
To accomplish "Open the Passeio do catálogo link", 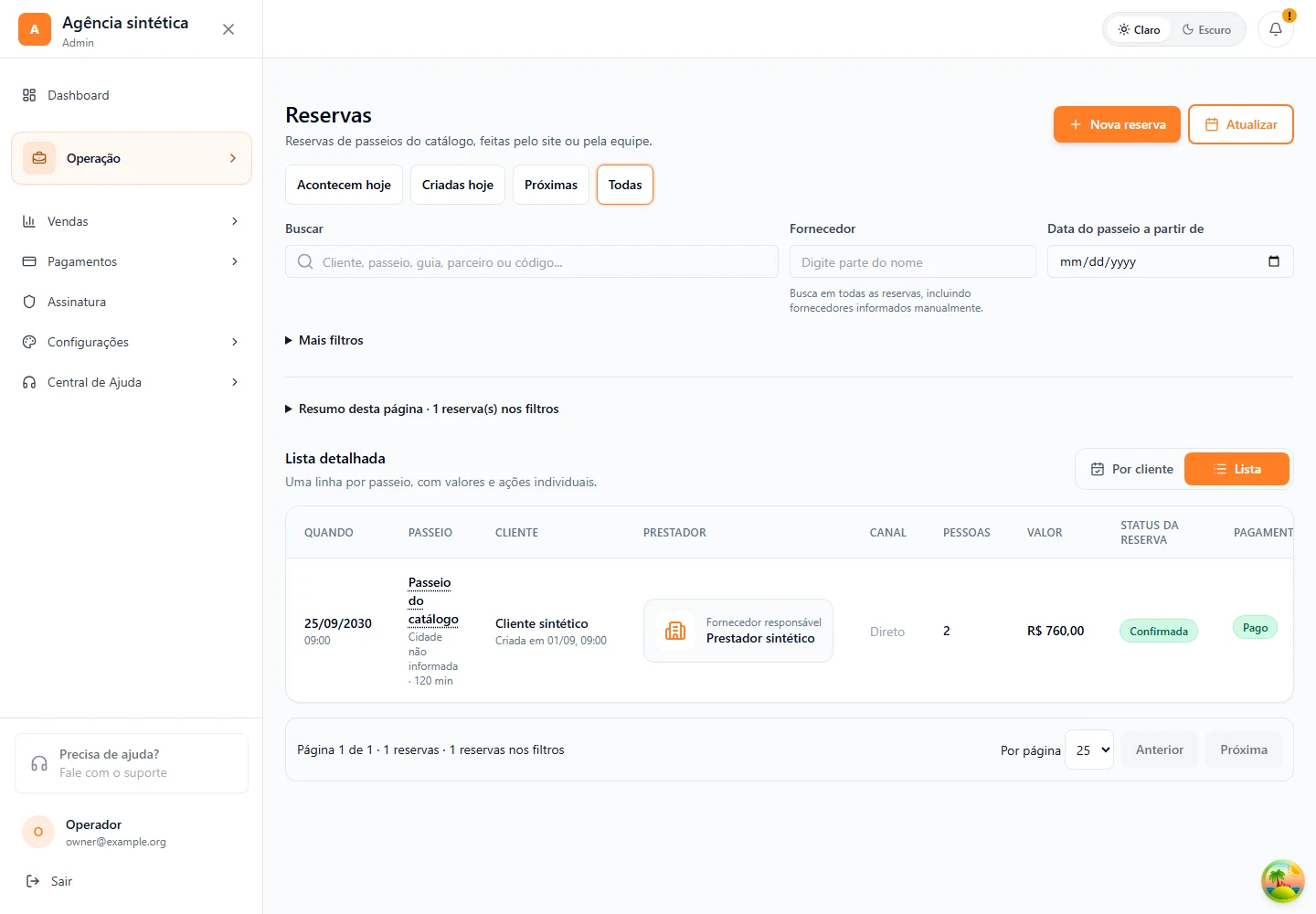I will 433,600.
